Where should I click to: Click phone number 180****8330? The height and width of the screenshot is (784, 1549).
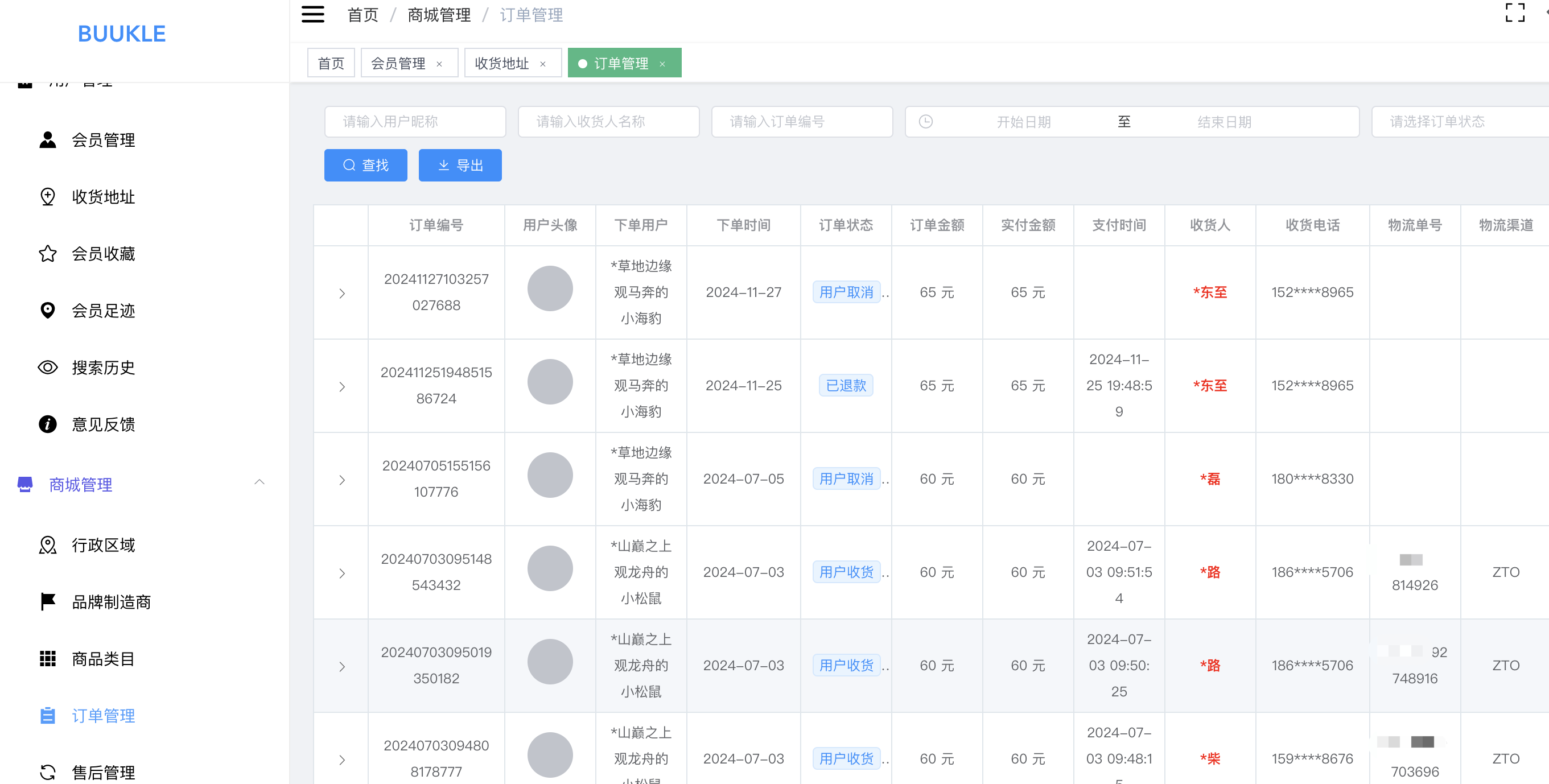pos(1312,479)
